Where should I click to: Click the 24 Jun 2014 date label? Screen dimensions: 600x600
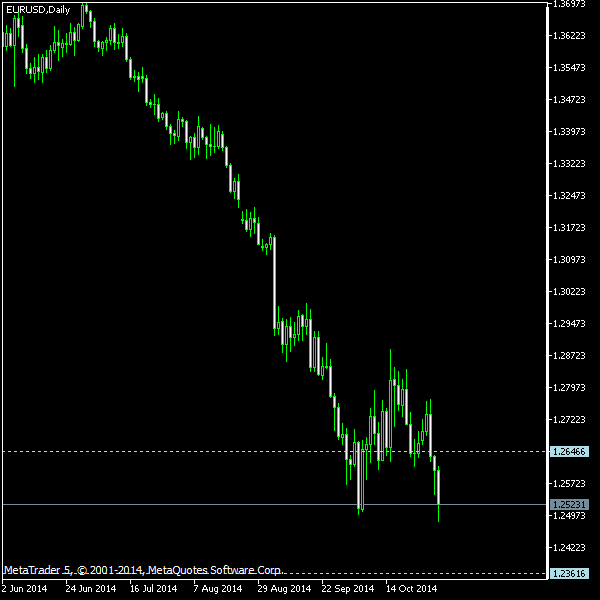(91, 589)
